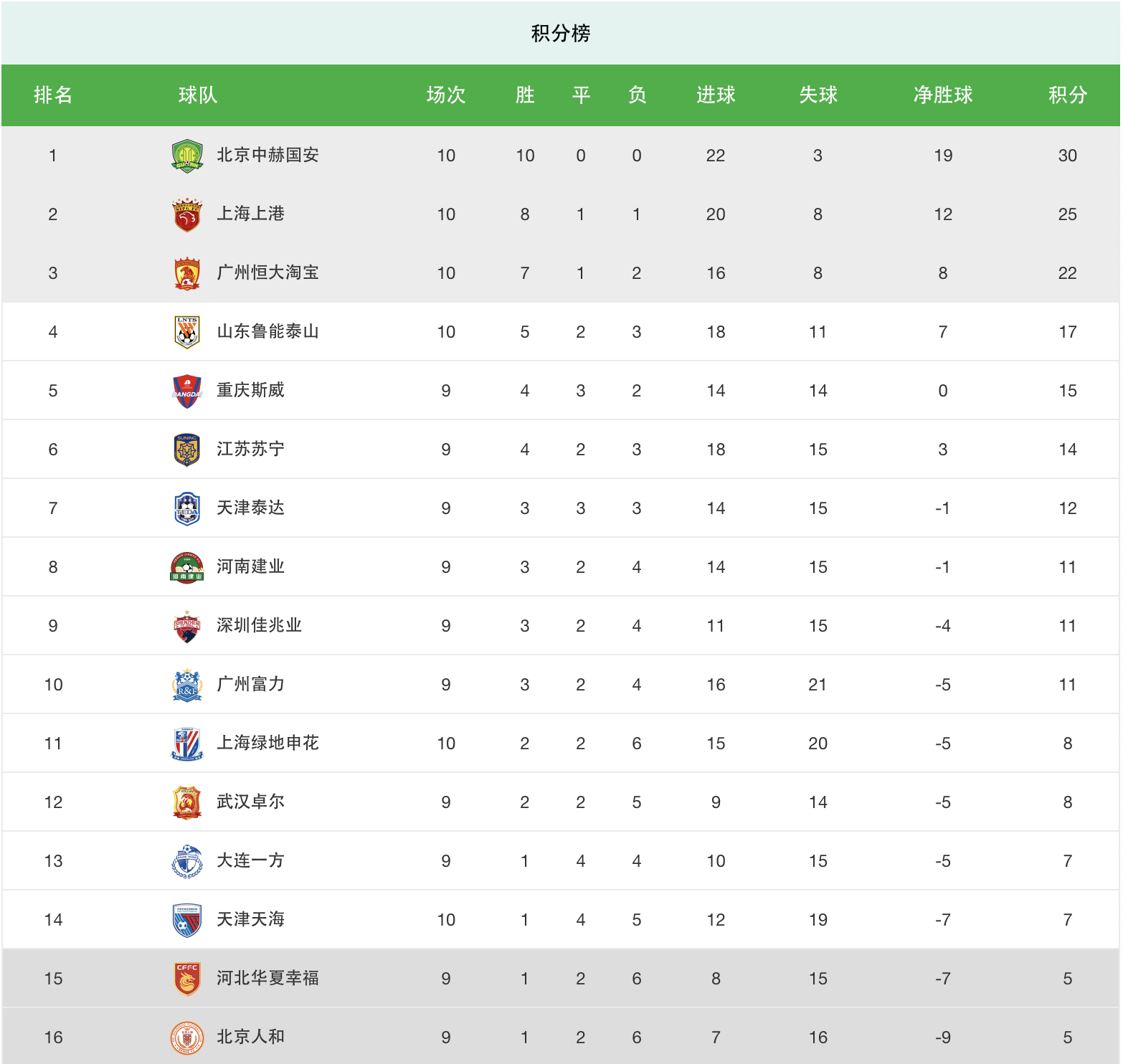
Task: Open the 广州恒大淘宝 club badge
Action: (187, 273)
